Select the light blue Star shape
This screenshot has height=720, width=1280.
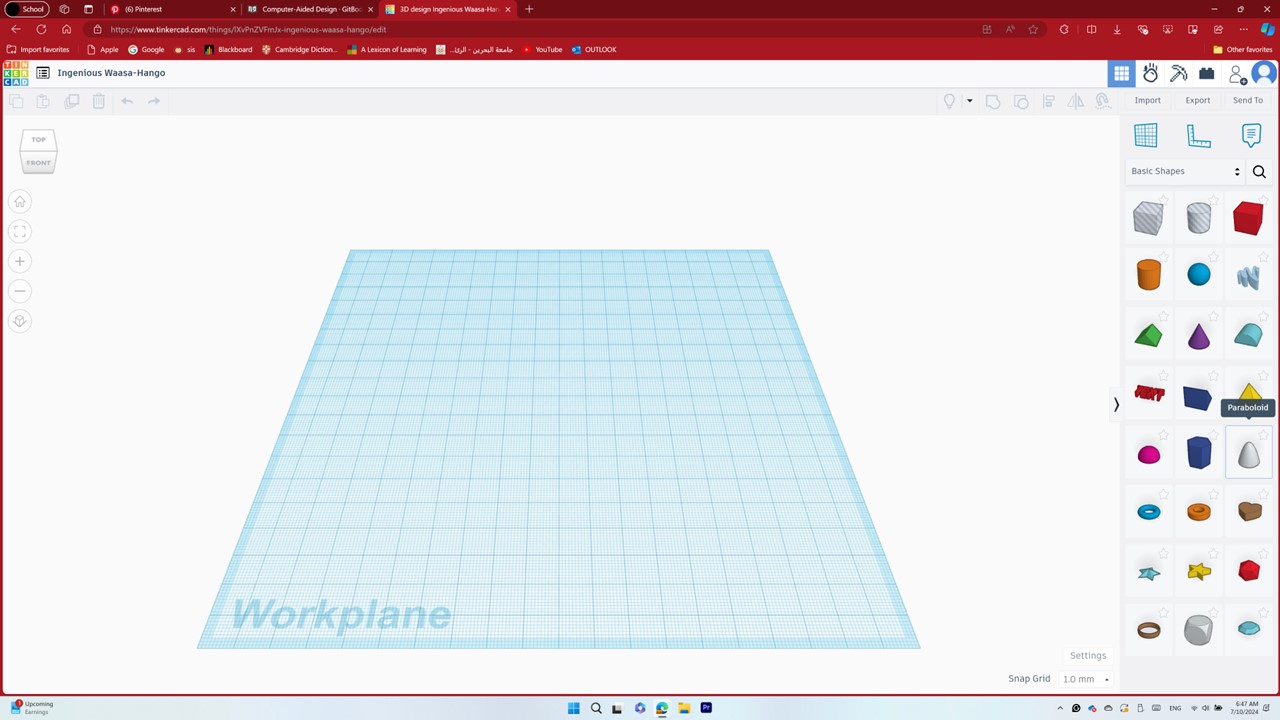pos(1149,572)
